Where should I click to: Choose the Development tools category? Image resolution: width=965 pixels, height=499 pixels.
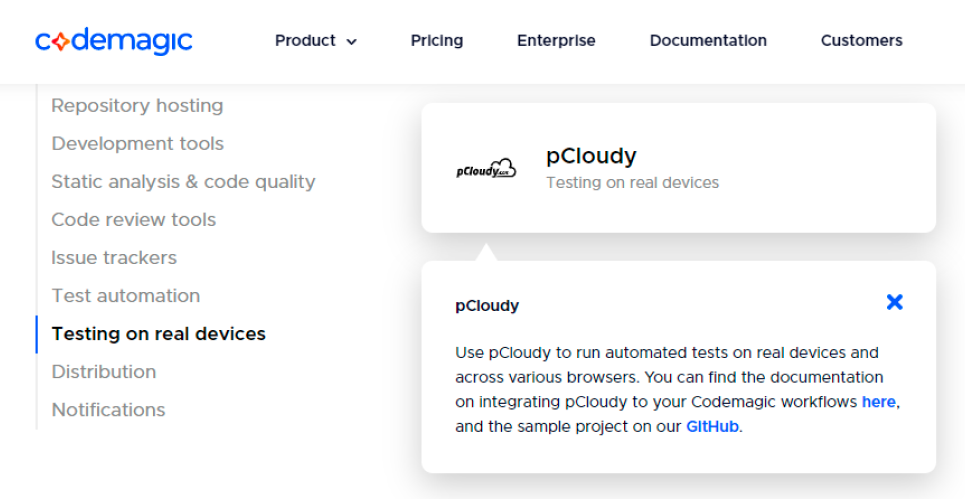pyautogui.click(x=137, y=144)
